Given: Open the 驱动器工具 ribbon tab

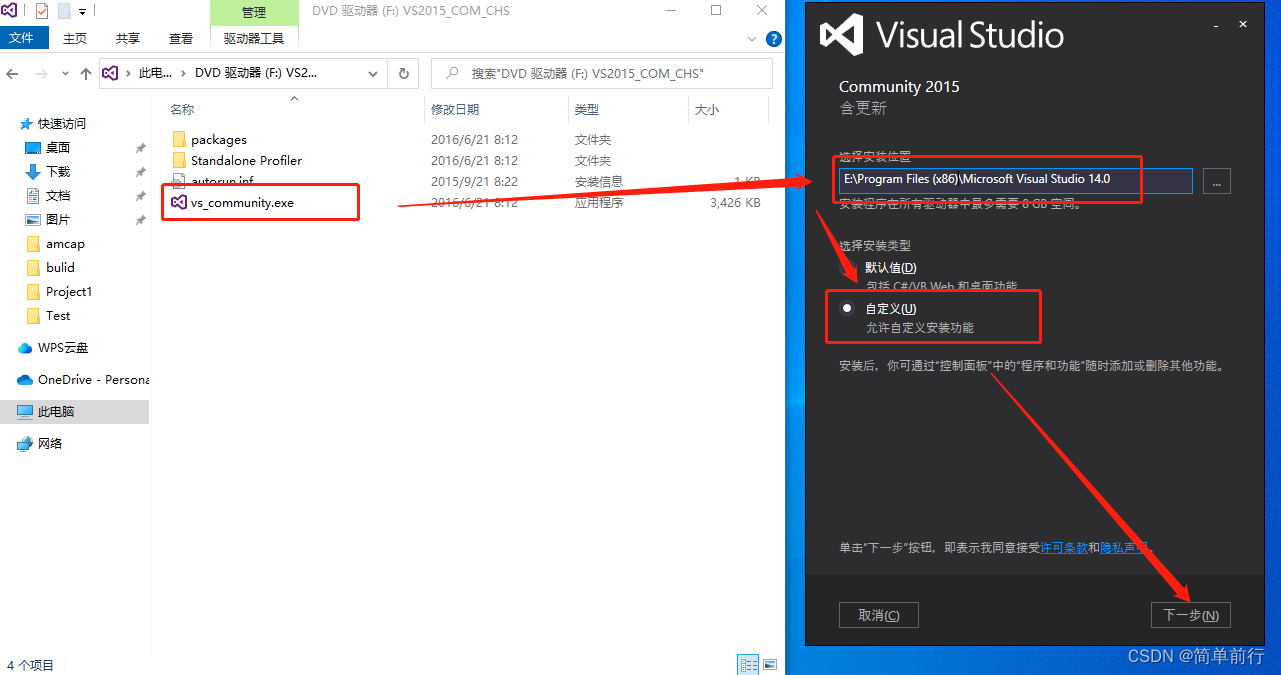Looking at the screenshot, I should pos(254,38).
